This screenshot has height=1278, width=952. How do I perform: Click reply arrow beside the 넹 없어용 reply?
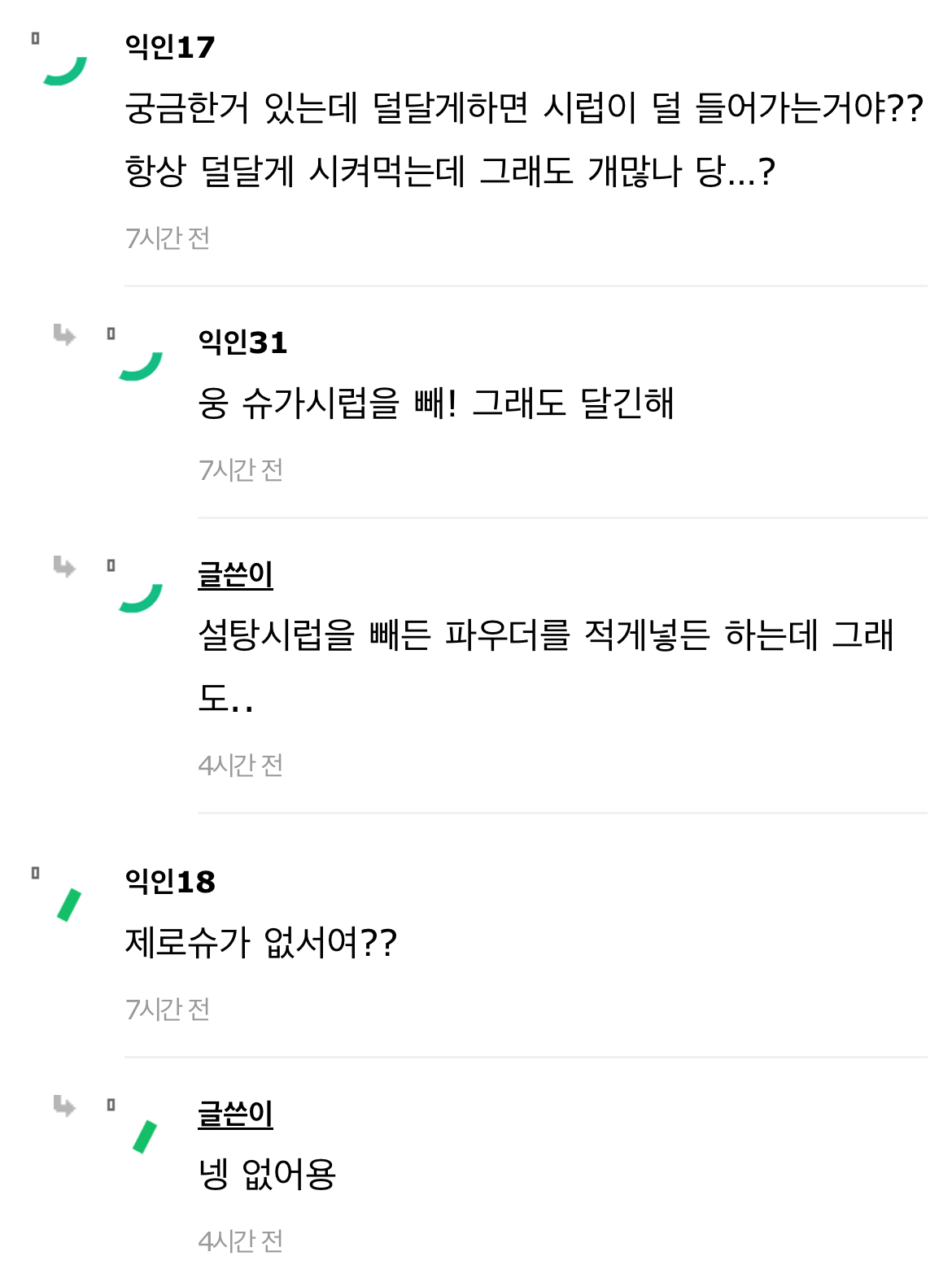pyautogui.click(x=64, y=1106)
